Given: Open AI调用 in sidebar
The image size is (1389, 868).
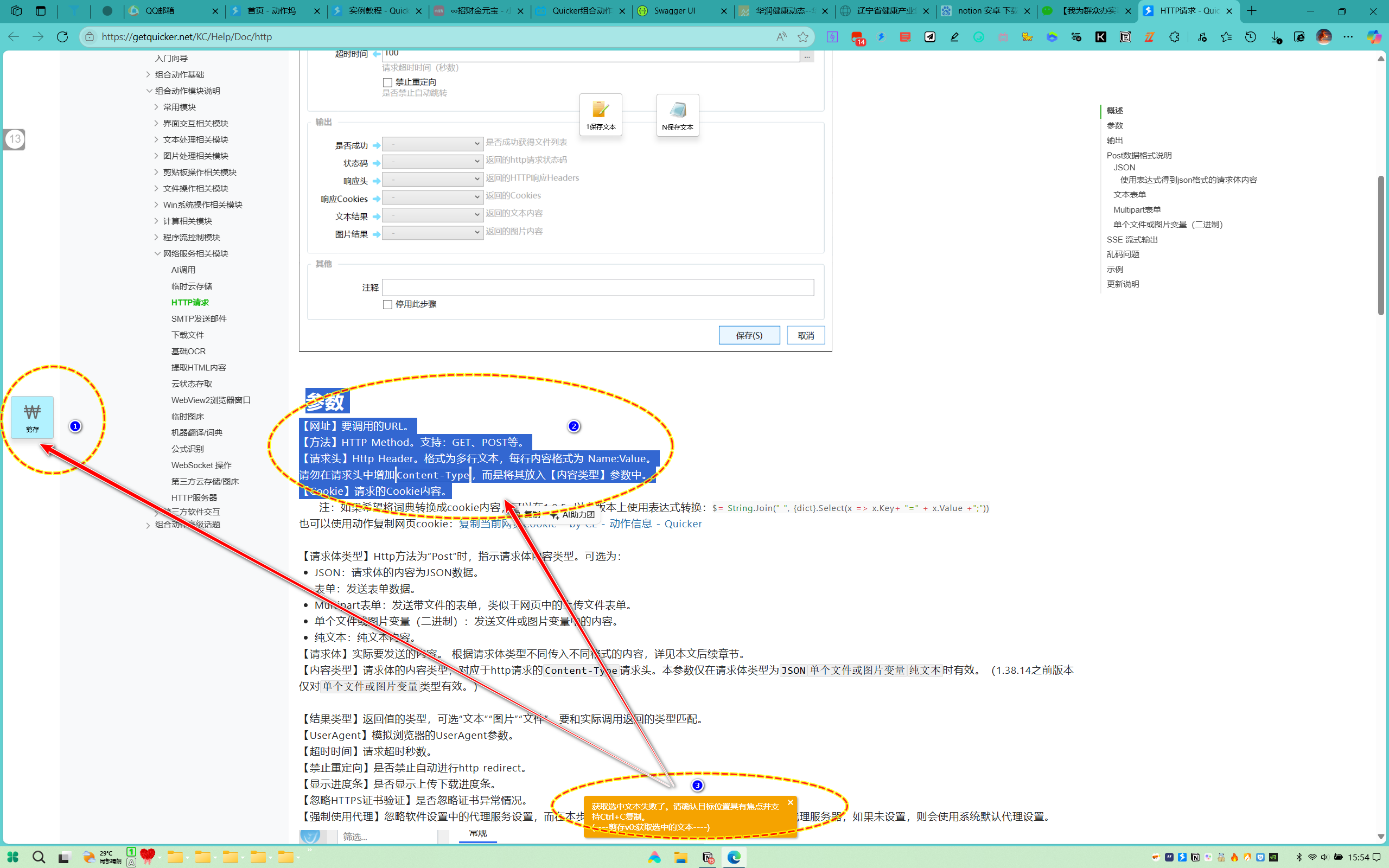Looking at the screenshot, I should click(x=183, y=270).
